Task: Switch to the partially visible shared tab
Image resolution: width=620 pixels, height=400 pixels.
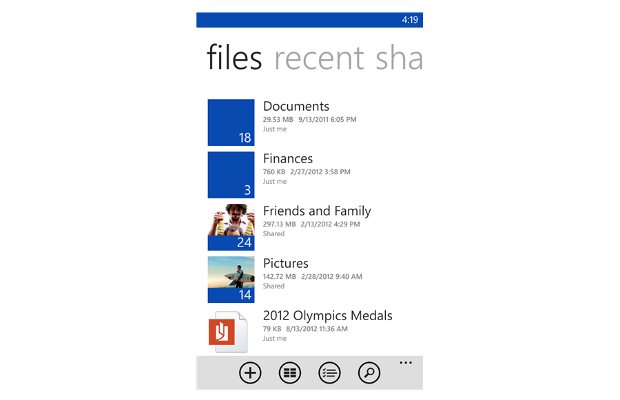Action: pyautogui.click(x=399, y=58)
